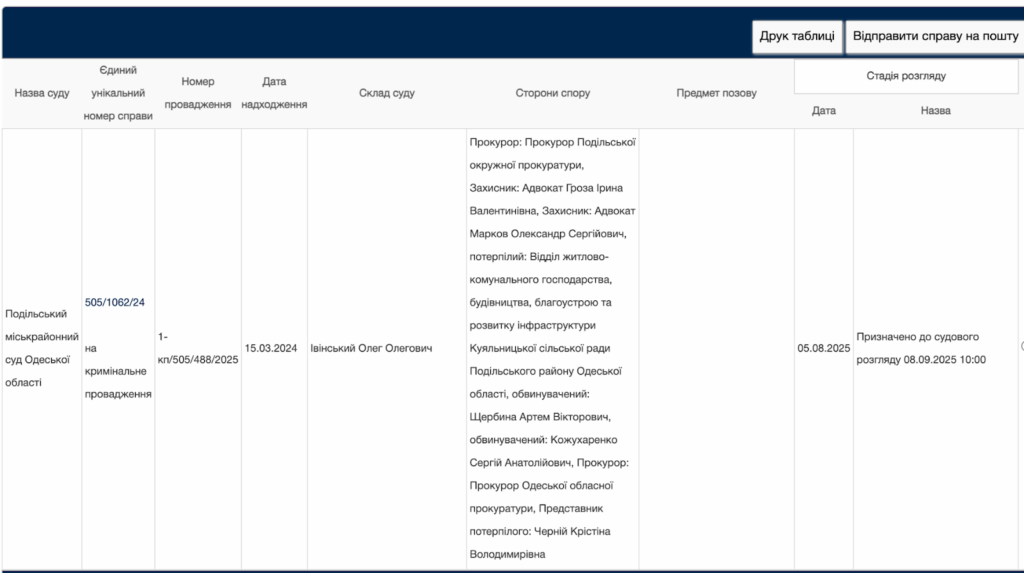The image size is (1024, 573).
Task: Select the Назва суду column header
Action: click(x=42, y=93)
